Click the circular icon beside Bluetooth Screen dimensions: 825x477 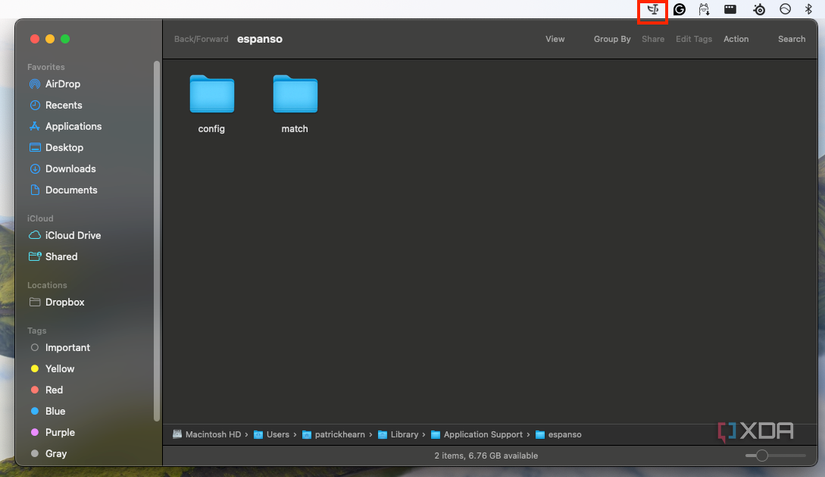click(x=785, y=9)
